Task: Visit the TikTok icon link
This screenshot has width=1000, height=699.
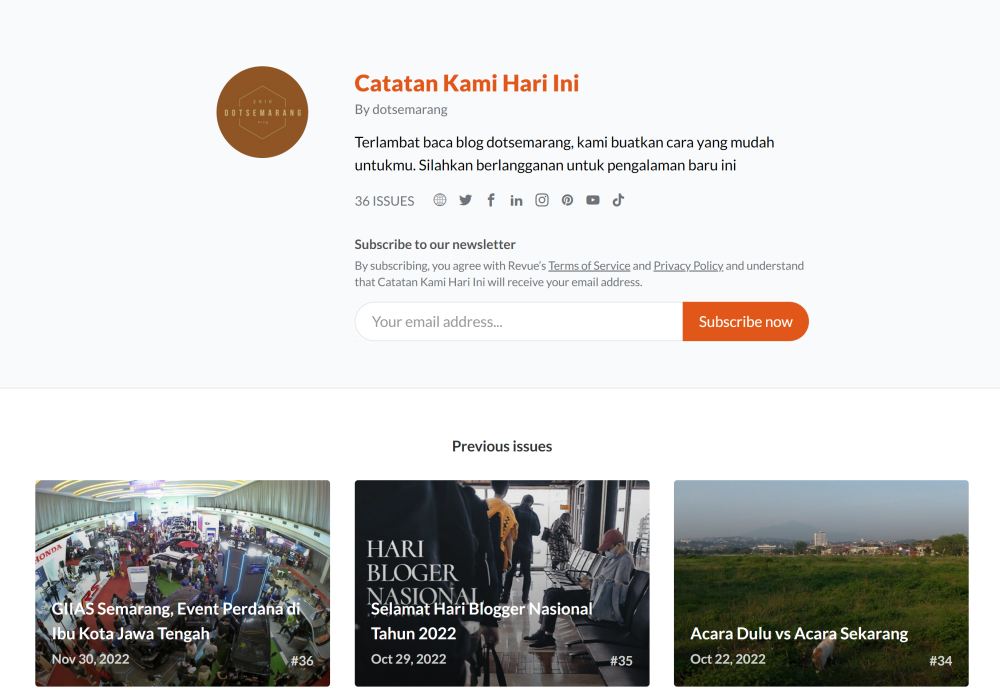Action: [618, 200]
